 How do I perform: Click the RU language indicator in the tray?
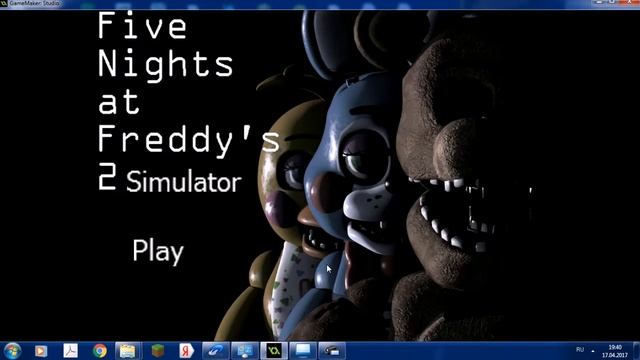coord(580,350)
